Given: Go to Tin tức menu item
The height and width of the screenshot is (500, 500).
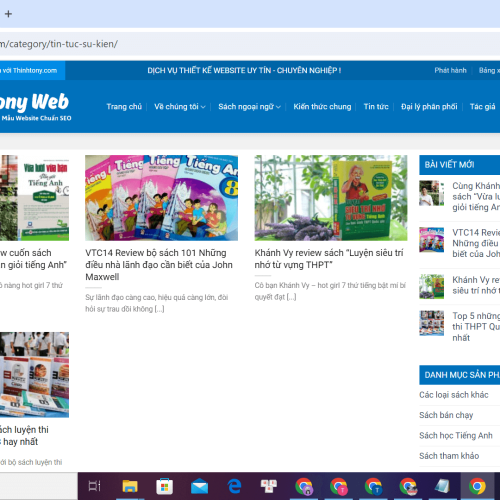Looking at the screenshot, I should click(376, 107).
